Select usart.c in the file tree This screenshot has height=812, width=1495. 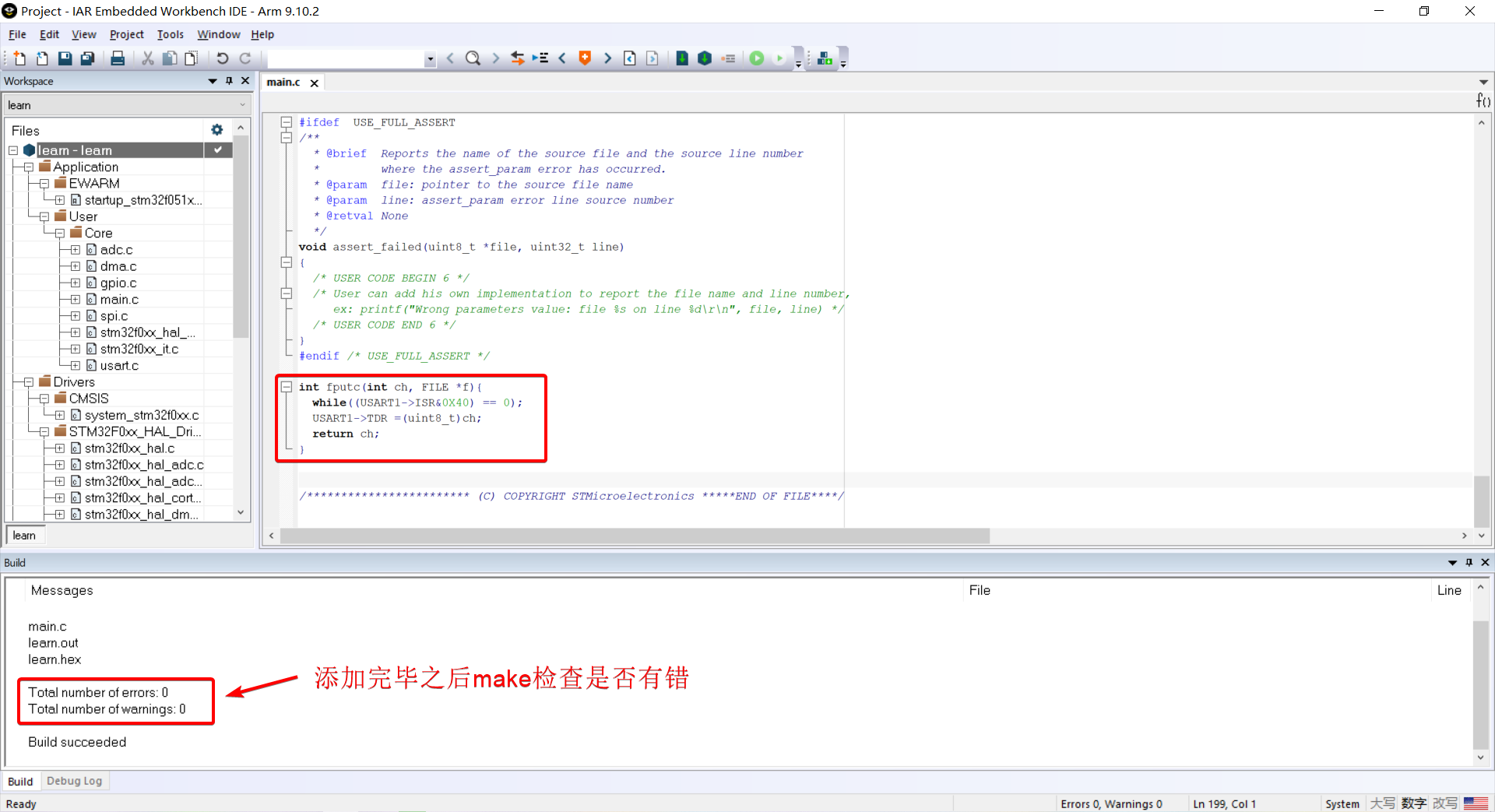pyautogui.click(x=119, y=366)
